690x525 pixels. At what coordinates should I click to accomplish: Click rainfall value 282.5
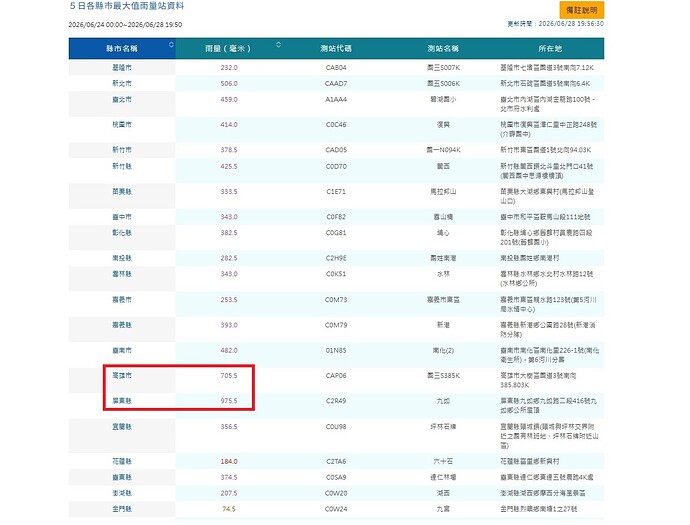pos(229,258)
